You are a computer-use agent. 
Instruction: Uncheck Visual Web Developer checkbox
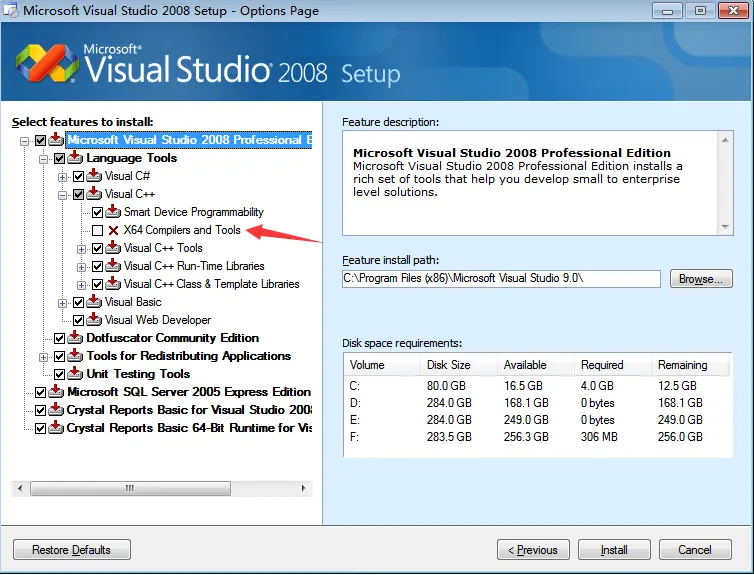pyautogui.click(x=78, y=320)
